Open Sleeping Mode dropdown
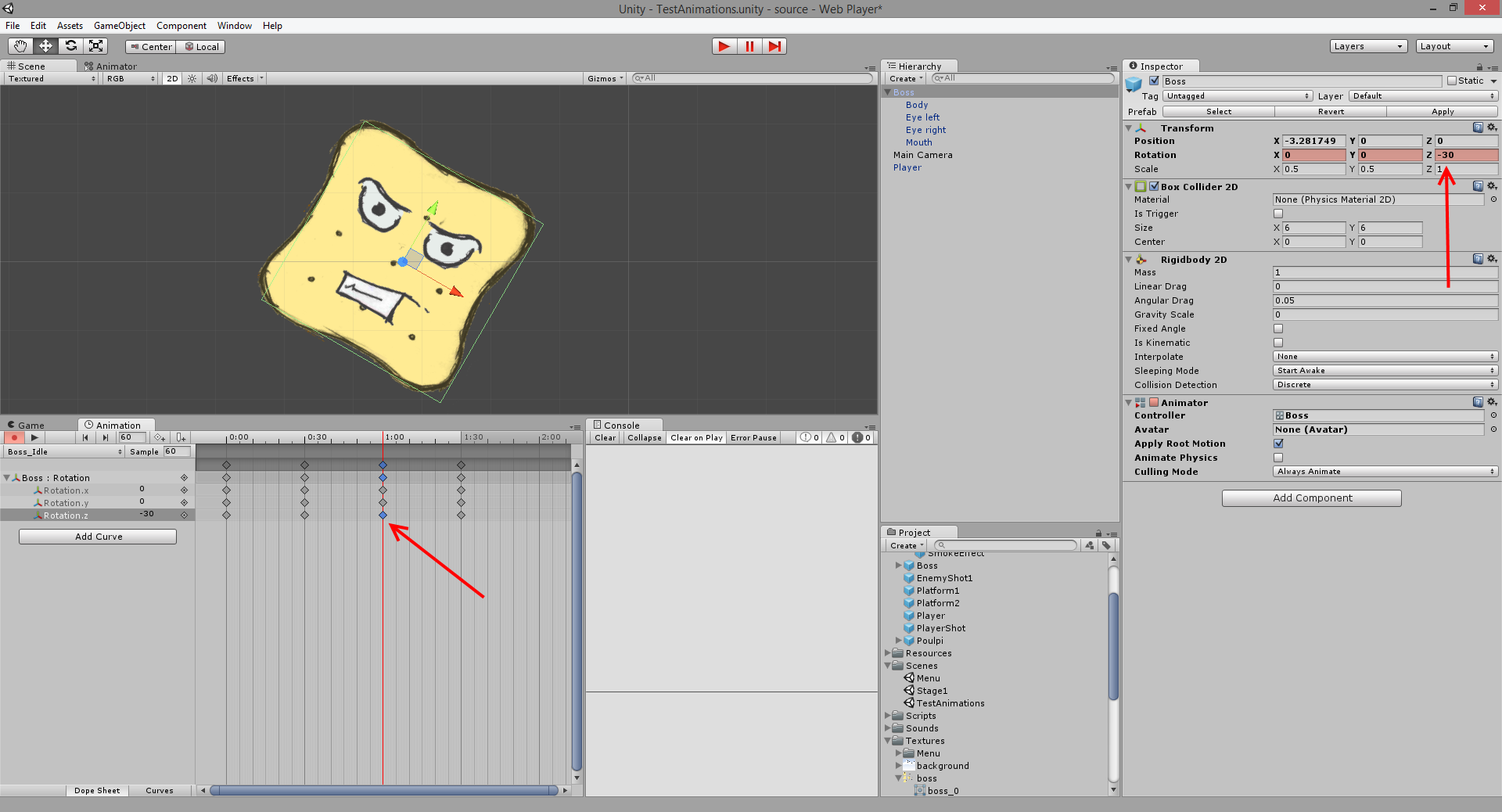 click(x=1385, y=371)
